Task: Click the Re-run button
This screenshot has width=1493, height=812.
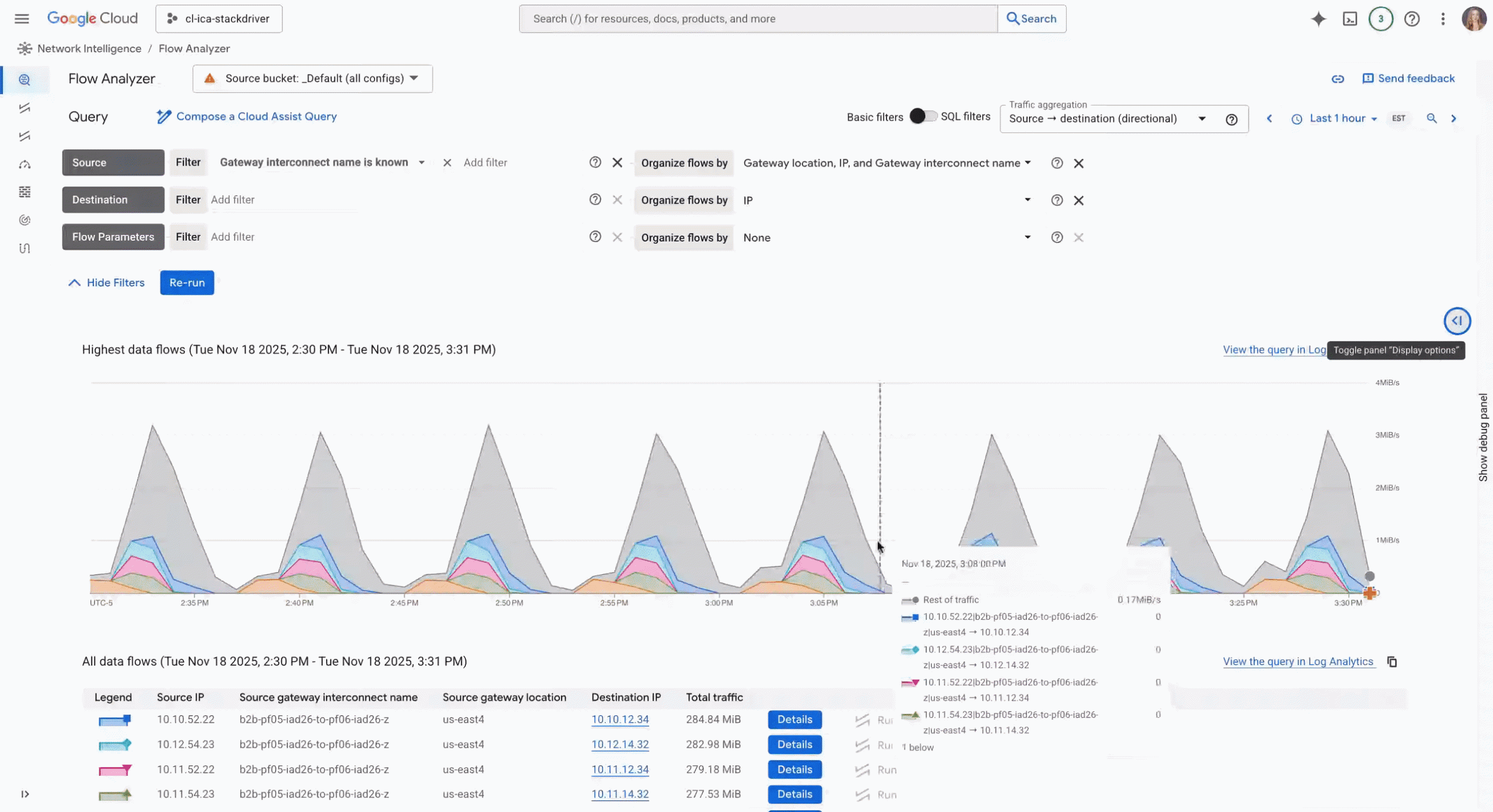Action: pyautogui.click(x=187, y=282)
